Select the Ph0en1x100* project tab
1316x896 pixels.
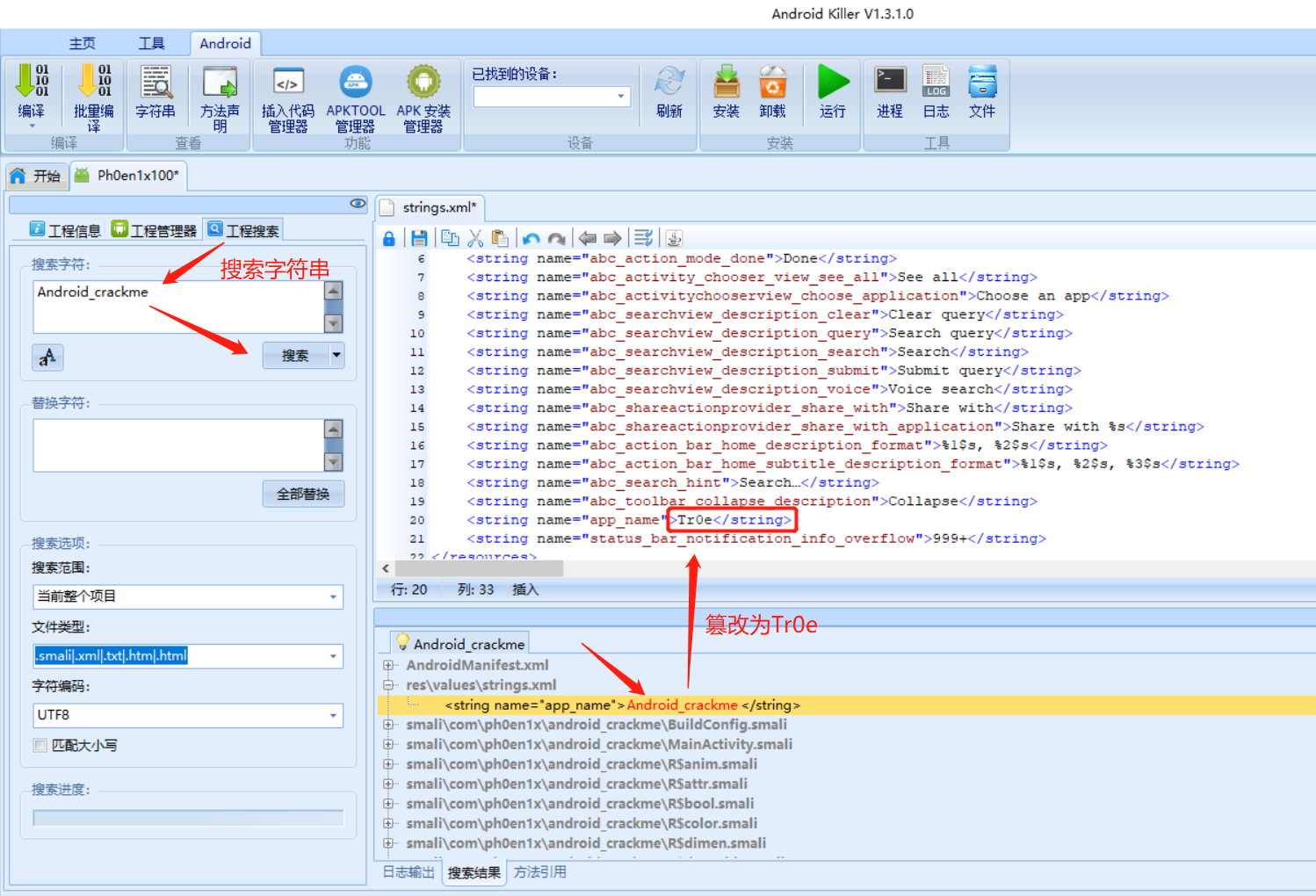128,176
